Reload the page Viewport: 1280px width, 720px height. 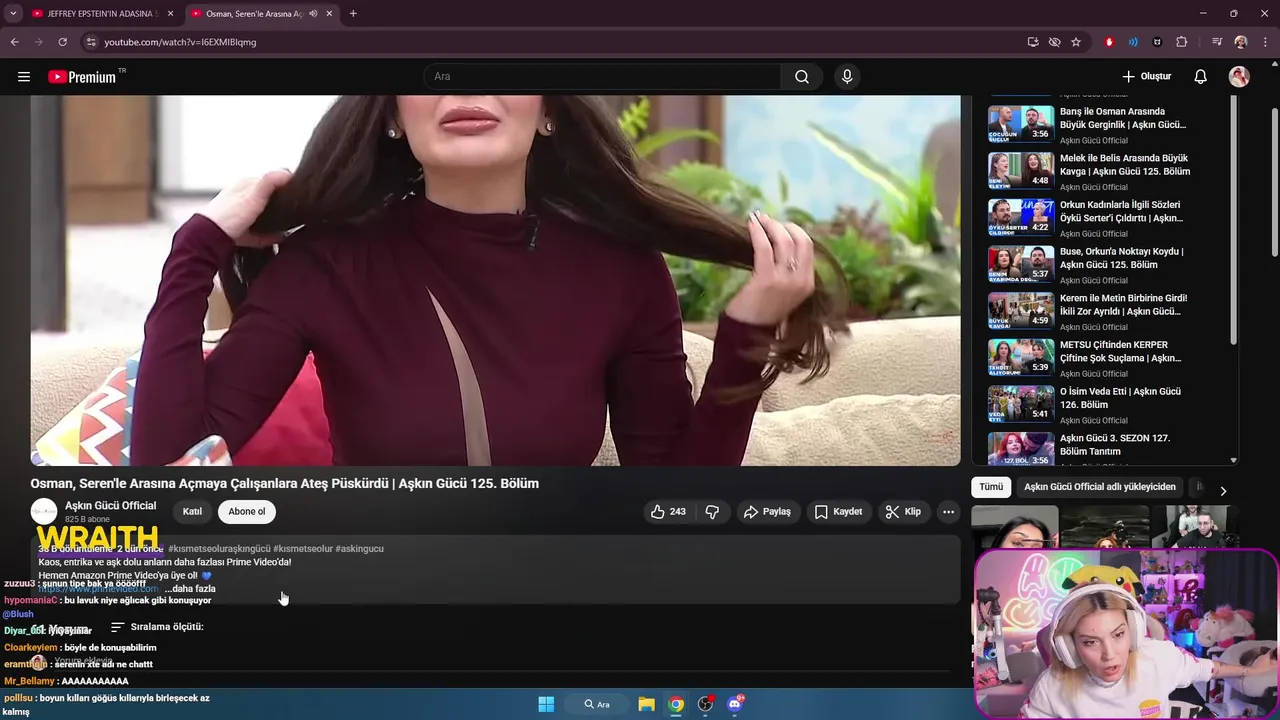[62, 42]
